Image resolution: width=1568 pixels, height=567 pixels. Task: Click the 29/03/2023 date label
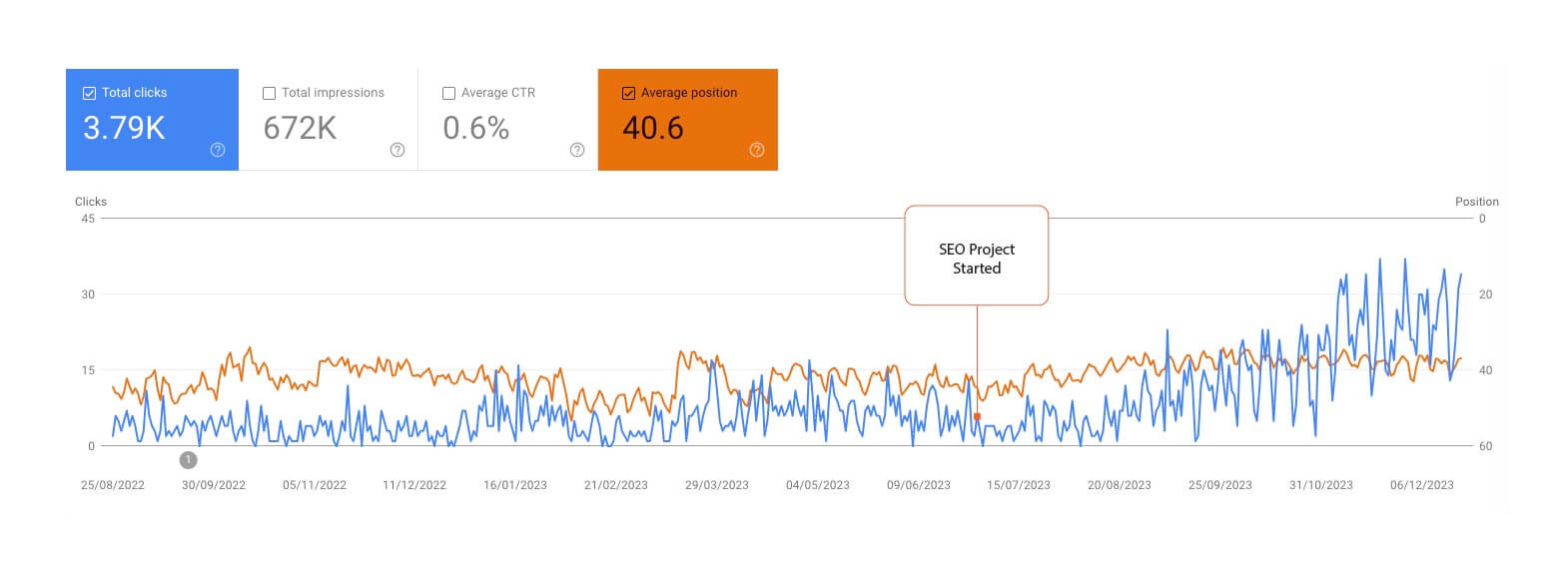(717, 485)
